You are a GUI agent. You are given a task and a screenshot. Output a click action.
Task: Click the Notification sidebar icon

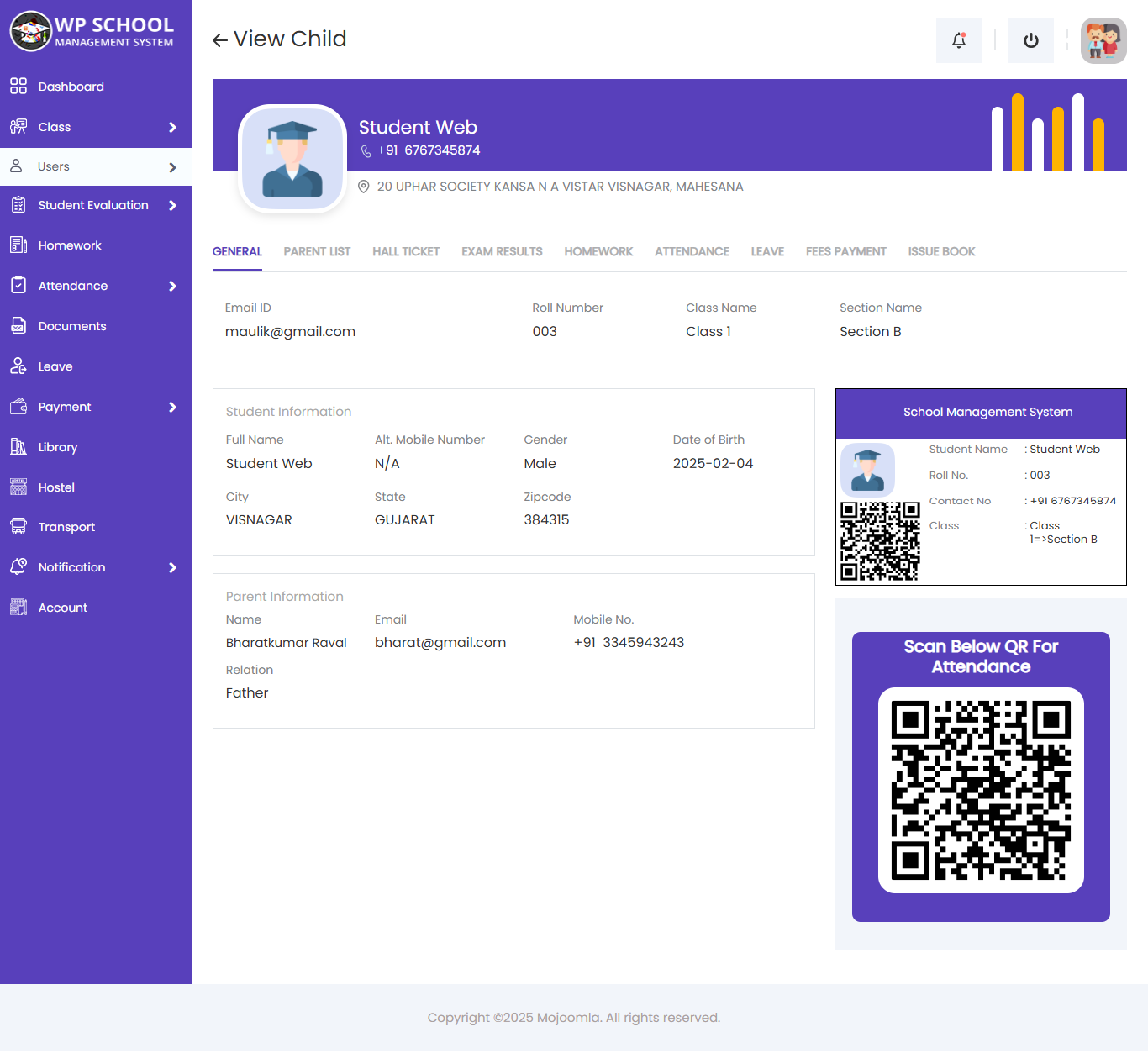tap(18, 567)
